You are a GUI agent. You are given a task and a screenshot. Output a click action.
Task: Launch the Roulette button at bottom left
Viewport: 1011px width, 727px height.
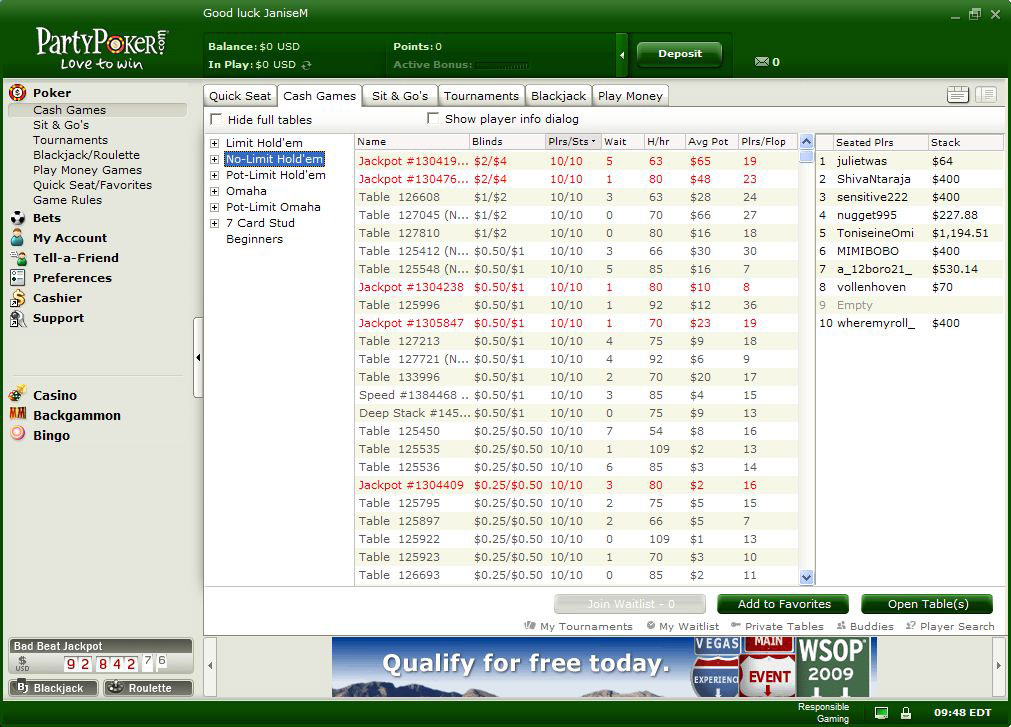[148, 688]
